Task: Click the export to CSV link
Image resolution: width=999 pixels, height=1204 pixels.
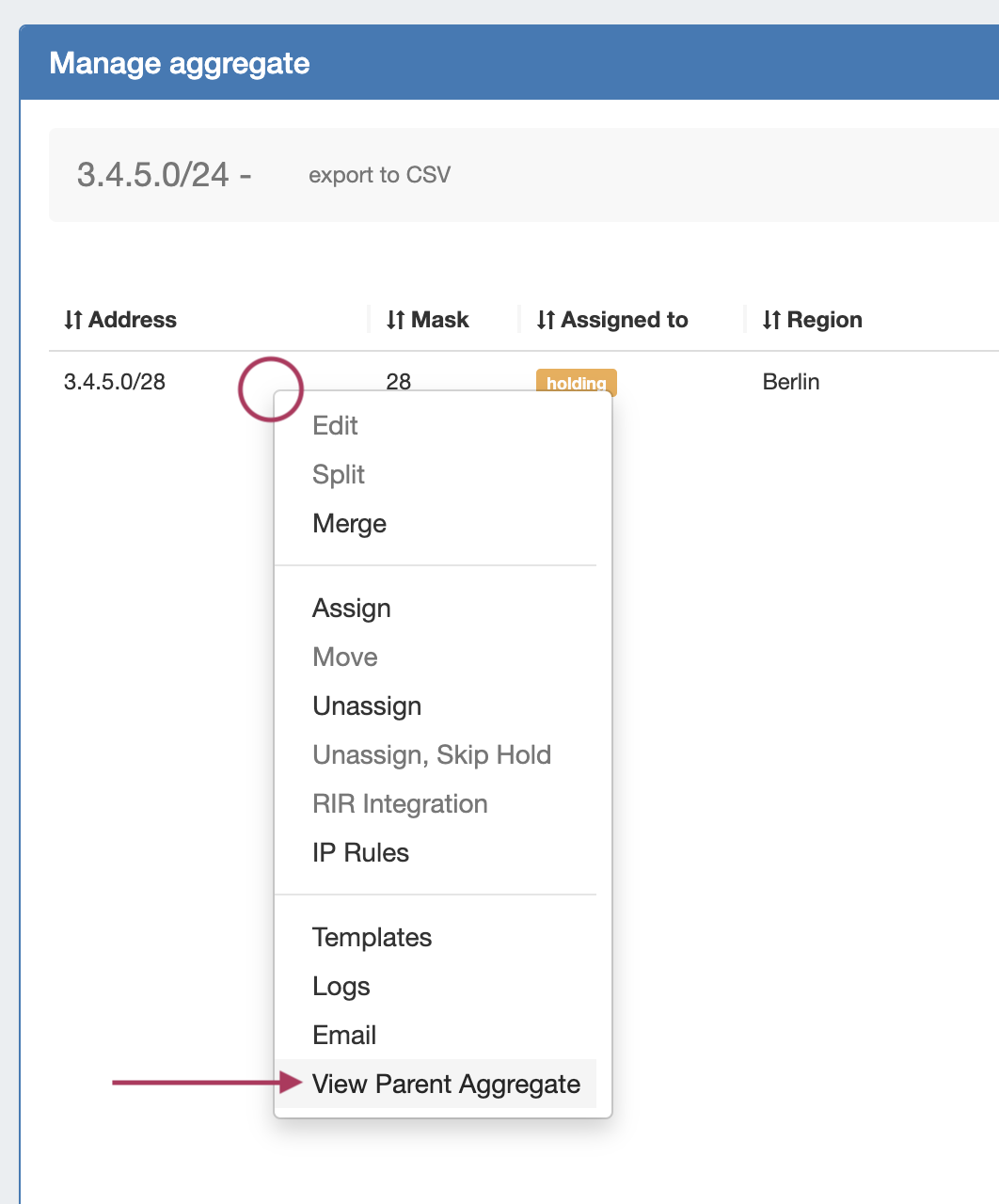Action: coord(379,175)
